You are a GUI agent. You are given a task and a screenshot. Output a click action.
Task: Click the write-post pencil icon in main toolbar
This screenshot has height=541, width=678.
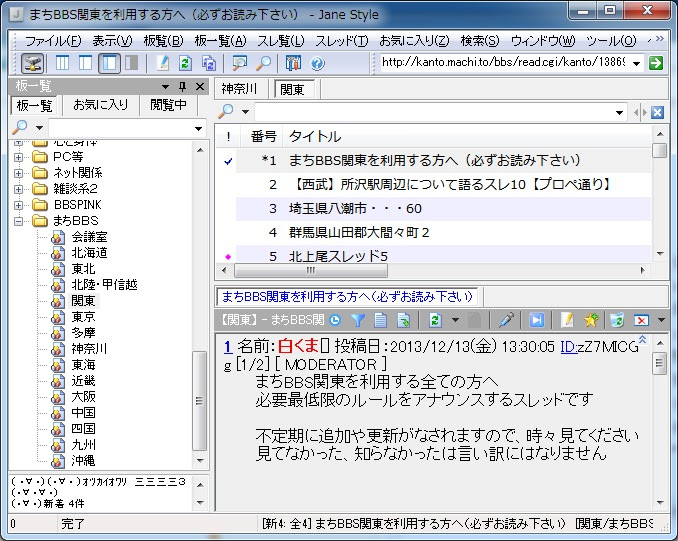[x=163, y=63]
